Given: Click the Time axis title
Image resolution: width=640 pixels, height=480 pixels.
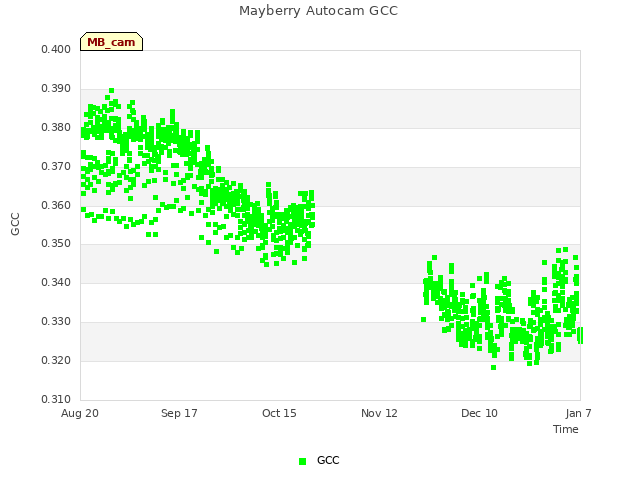Looking at the screenshot, I should click(566, 429).
